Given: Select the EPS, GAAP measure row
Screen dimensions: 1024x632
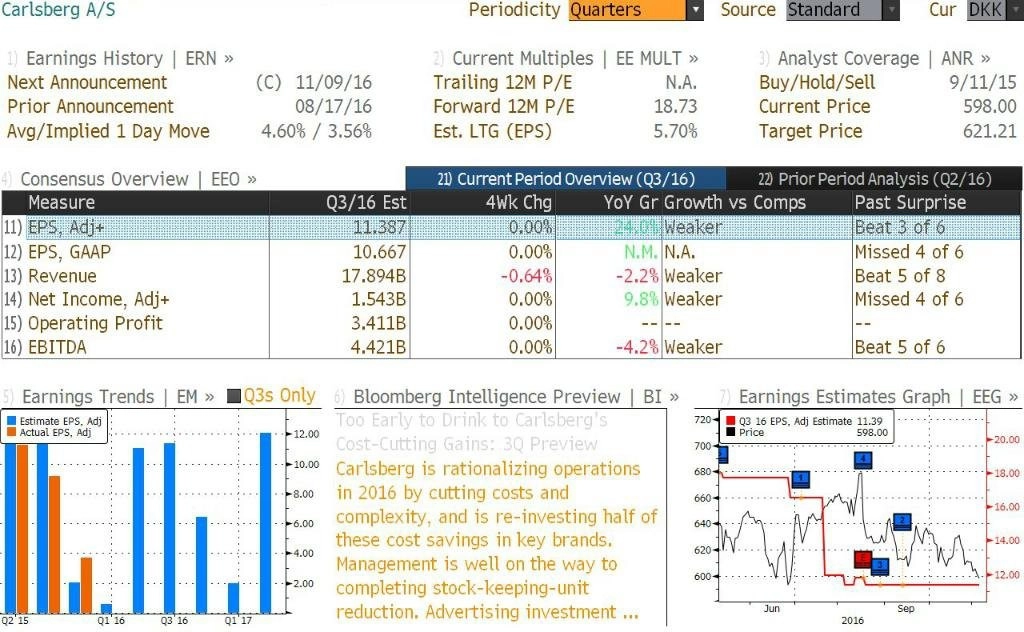Looking at the screenshot, I should click(511, 252).
